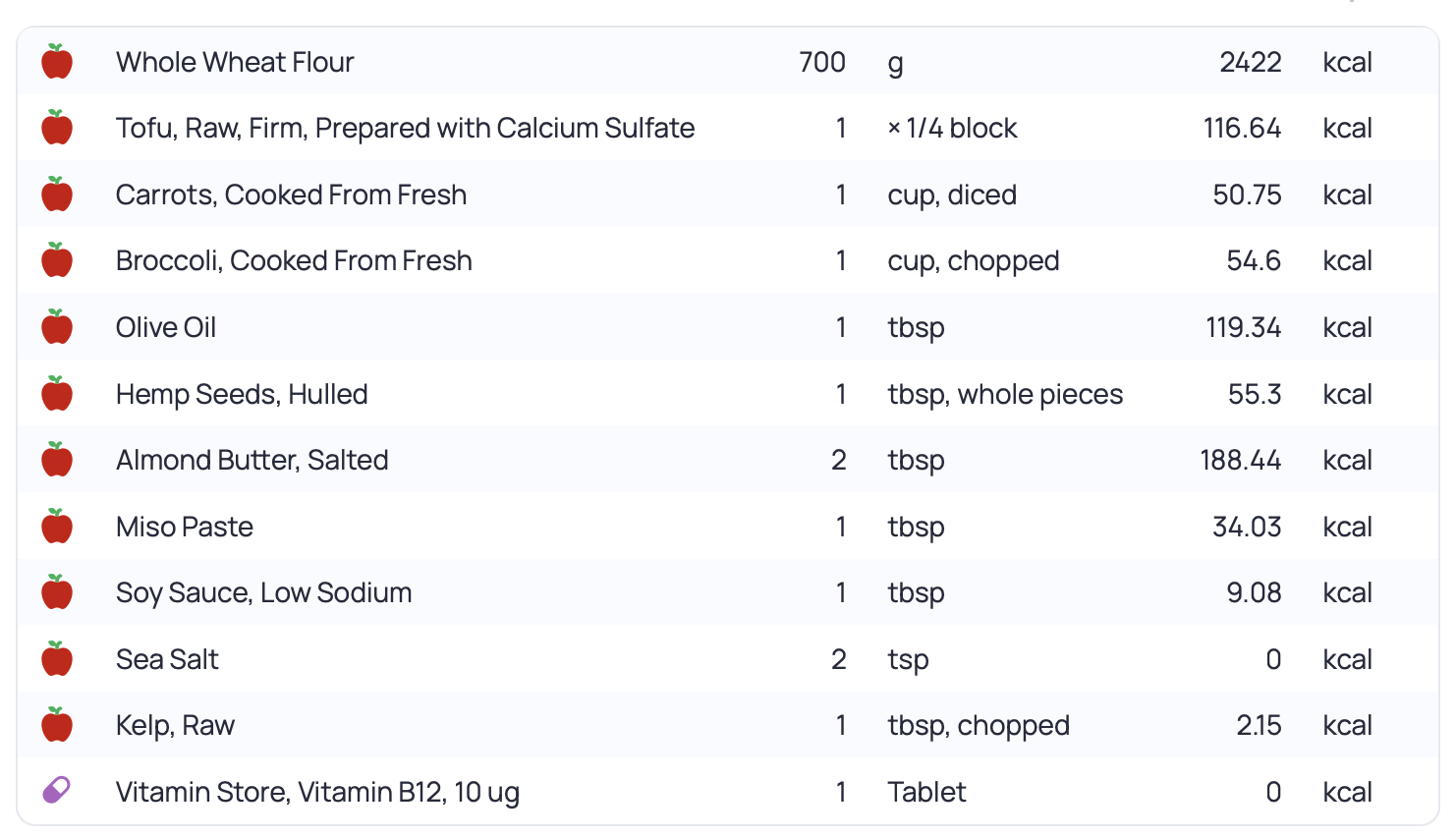1456x837 pixels.
Task: Click the apple icon beside Kelp, Raw
Action: (x=57, y=725)
